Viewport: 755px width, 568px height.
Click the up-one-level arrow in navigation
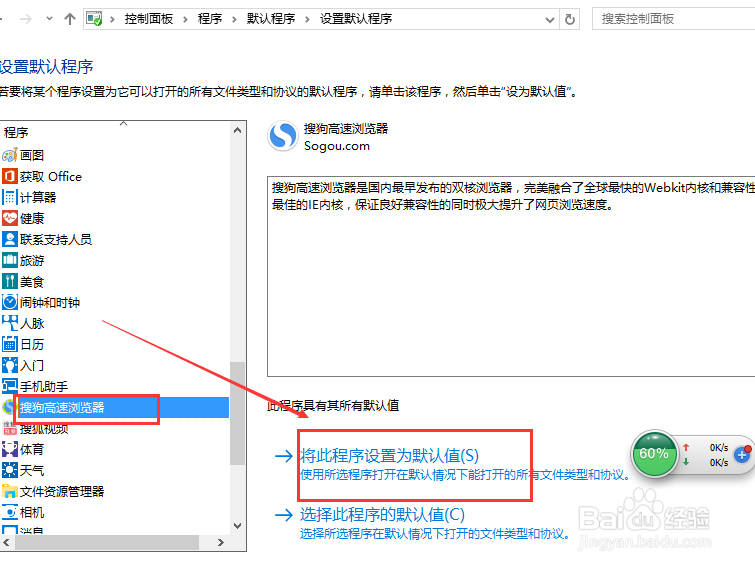(x=70, y=19)
